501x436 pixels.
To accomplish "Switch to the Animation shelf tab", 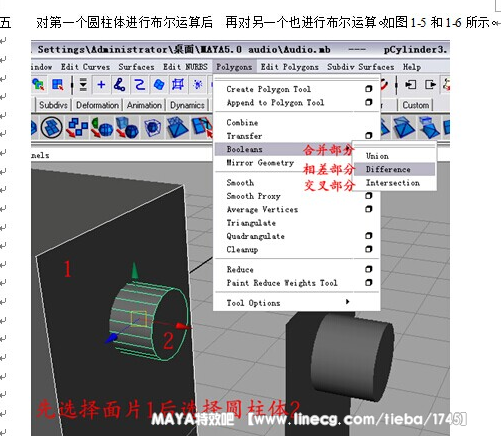I will (x=144, y=105).
